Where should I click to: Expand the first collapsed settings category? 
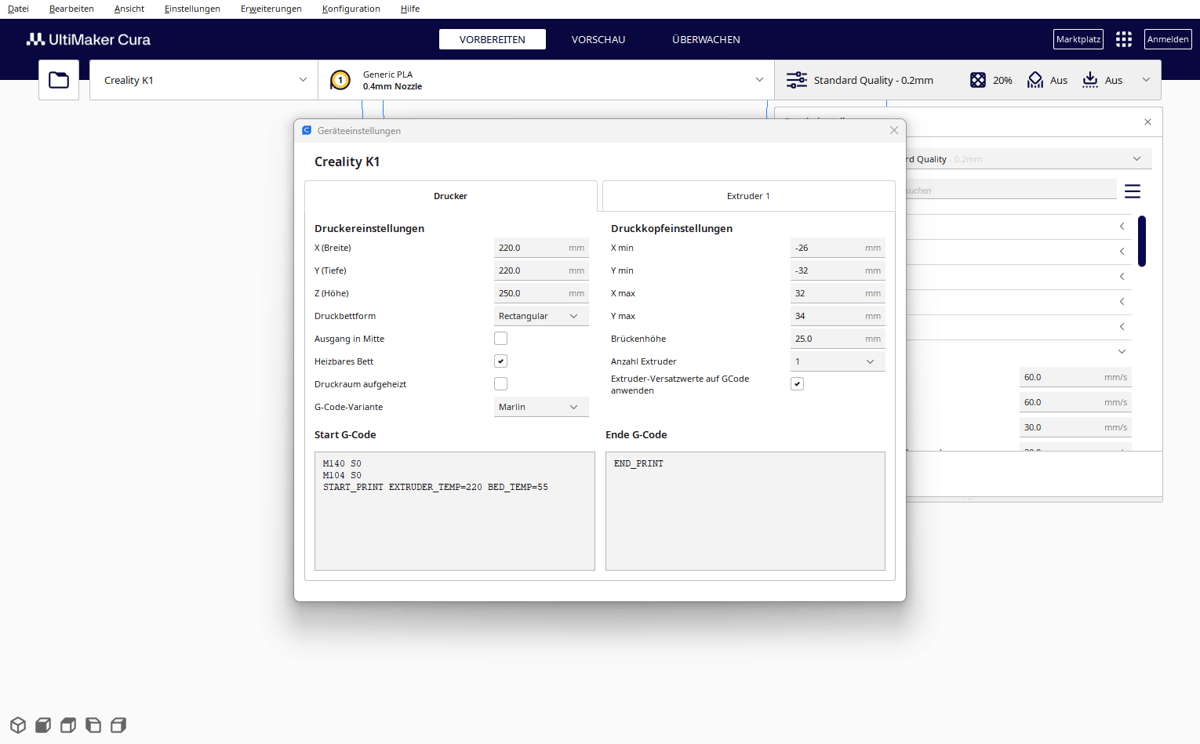pyautogui.click(x=1122, y=227)
